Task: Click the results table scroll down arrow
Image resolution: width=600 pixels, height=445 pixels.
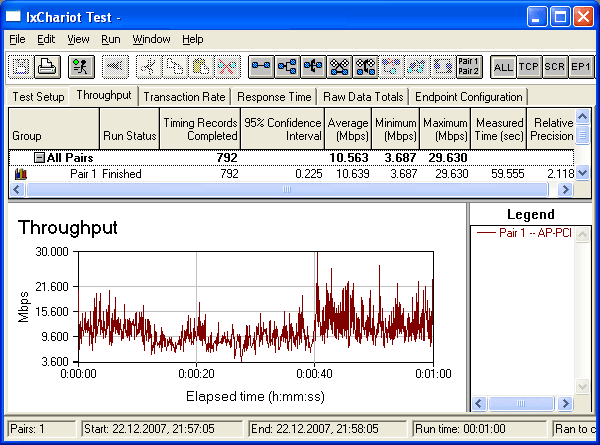Action: [582, 173]
